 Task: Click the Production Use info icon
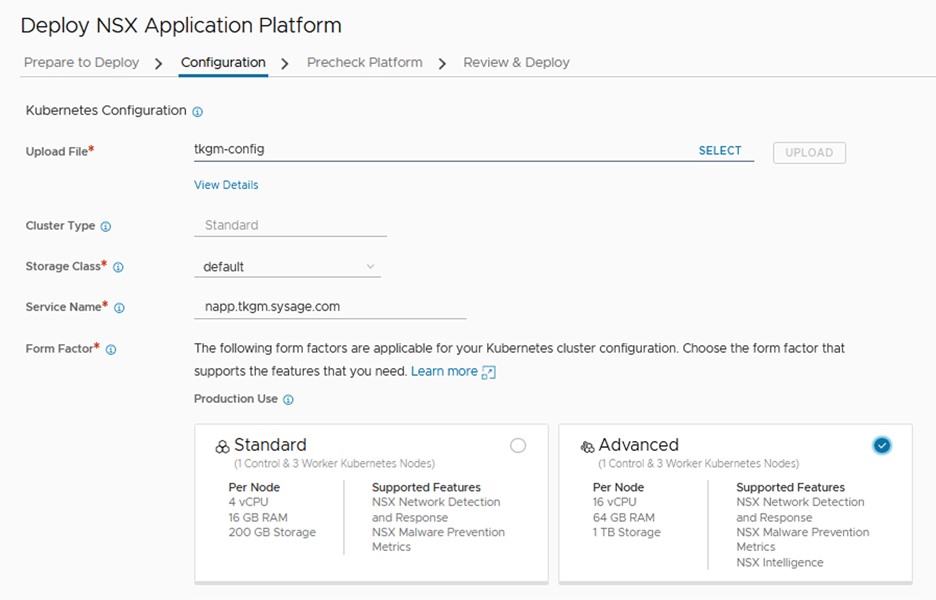pyautogui.click(x=288, y=400)
